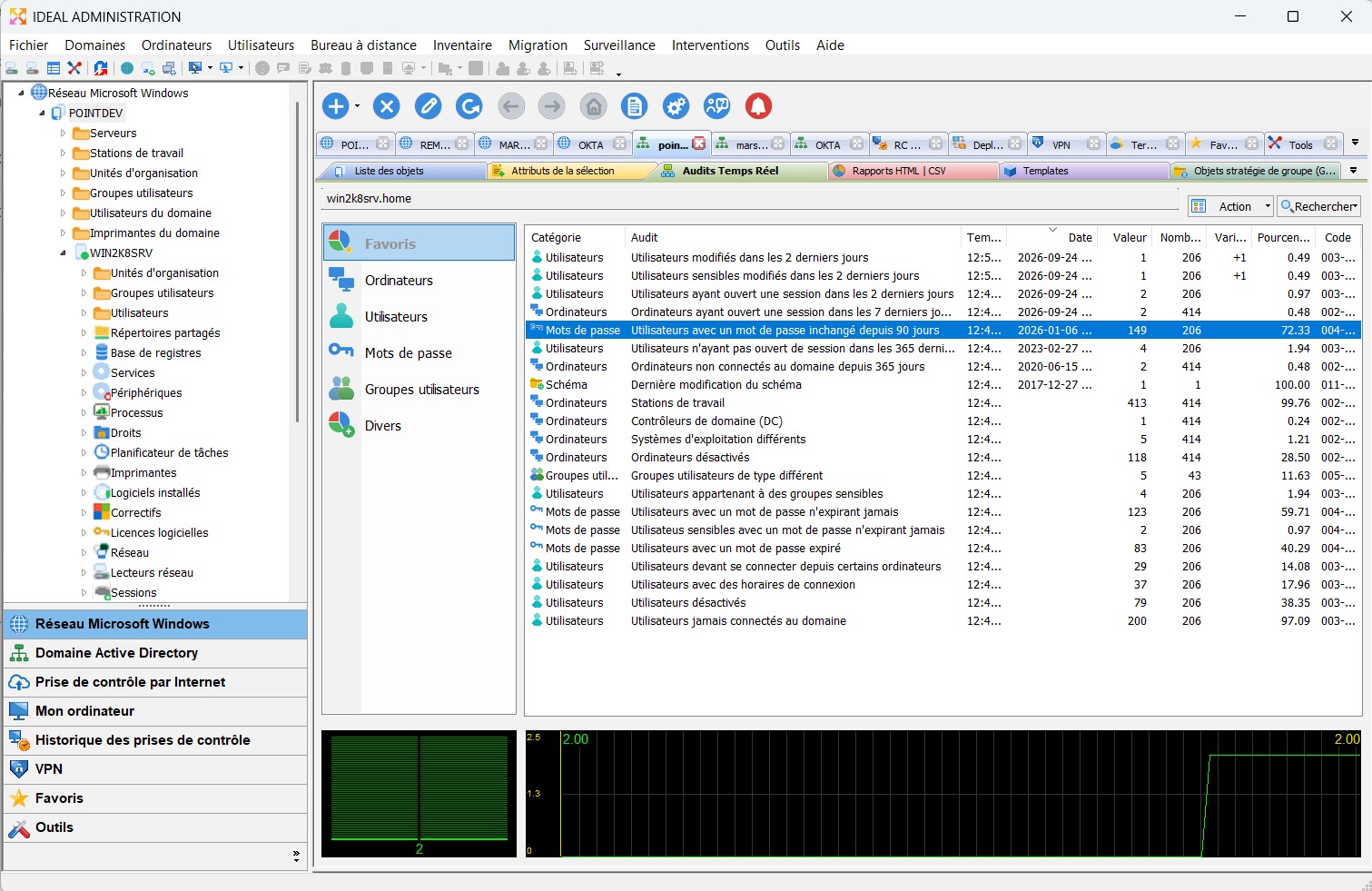Switch to the Liste des objets tab

pos(400,171)
